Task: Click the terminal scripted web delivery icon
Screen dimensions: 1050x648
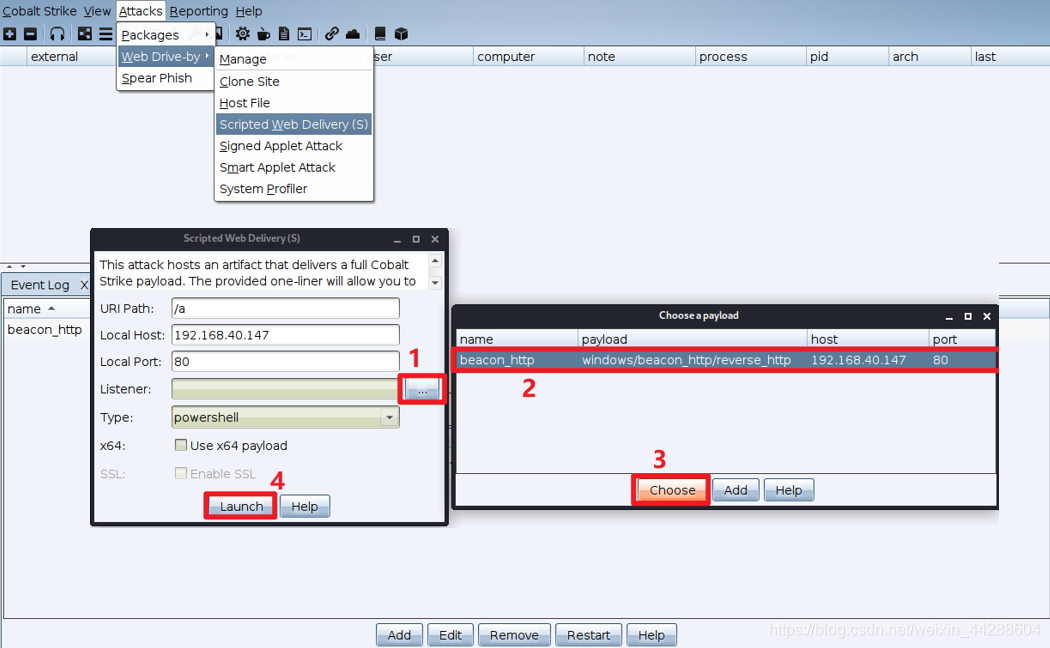Action: pos(305,34)
